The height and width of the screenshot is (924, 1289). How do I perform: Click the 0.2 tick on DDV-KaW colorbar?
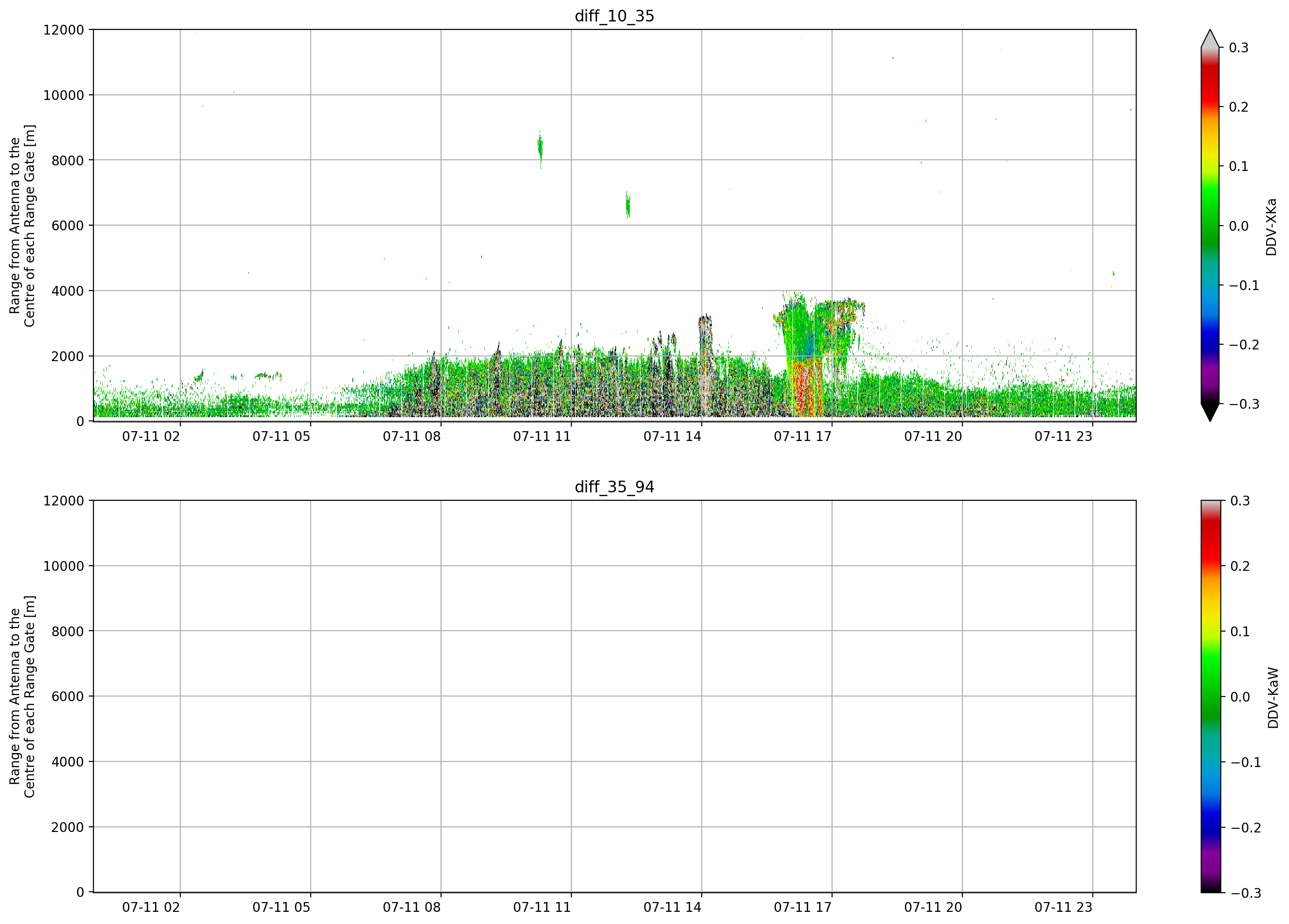tap(1239, 566)
